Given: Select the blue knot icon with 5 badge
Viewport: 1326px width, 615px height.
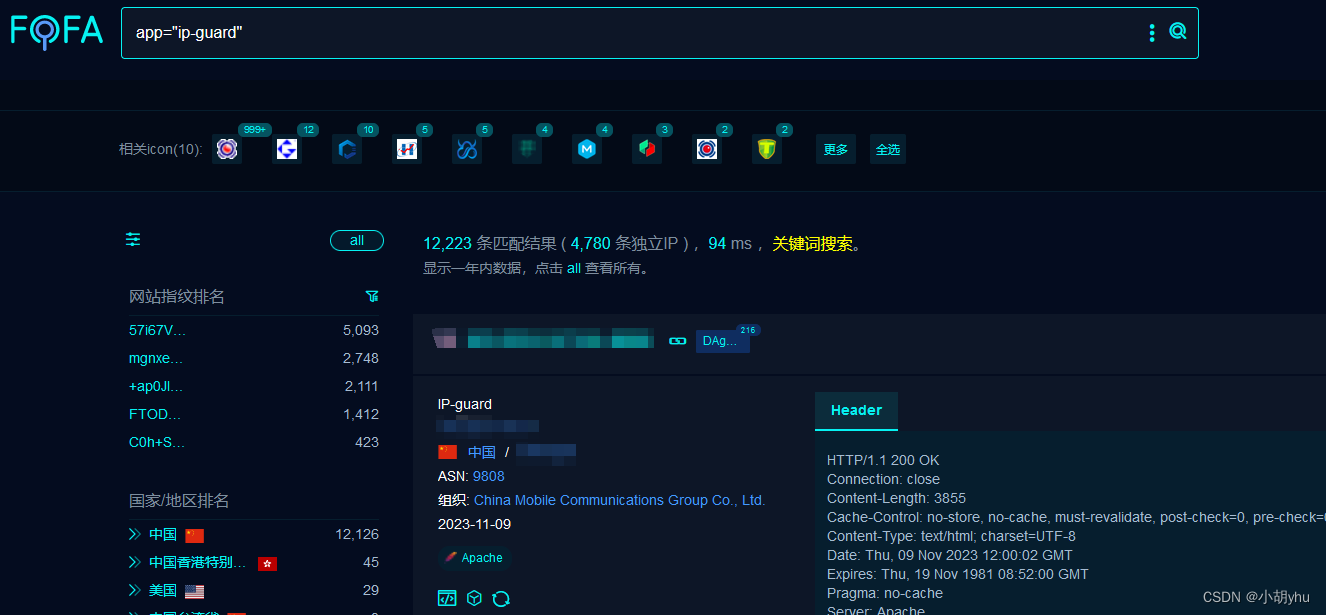Looking at the screenshot, I should coord(467,149).
